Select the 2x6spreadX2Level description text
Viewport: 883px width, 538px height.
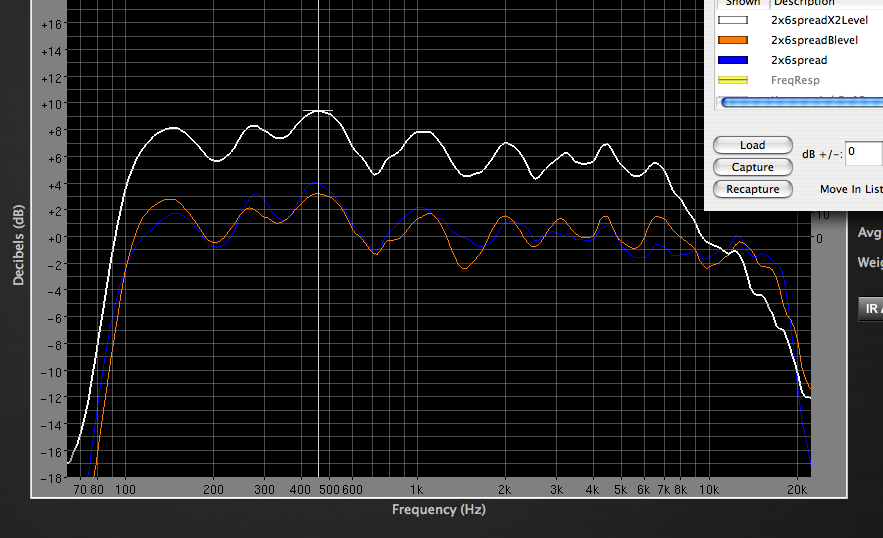[819, 20]
